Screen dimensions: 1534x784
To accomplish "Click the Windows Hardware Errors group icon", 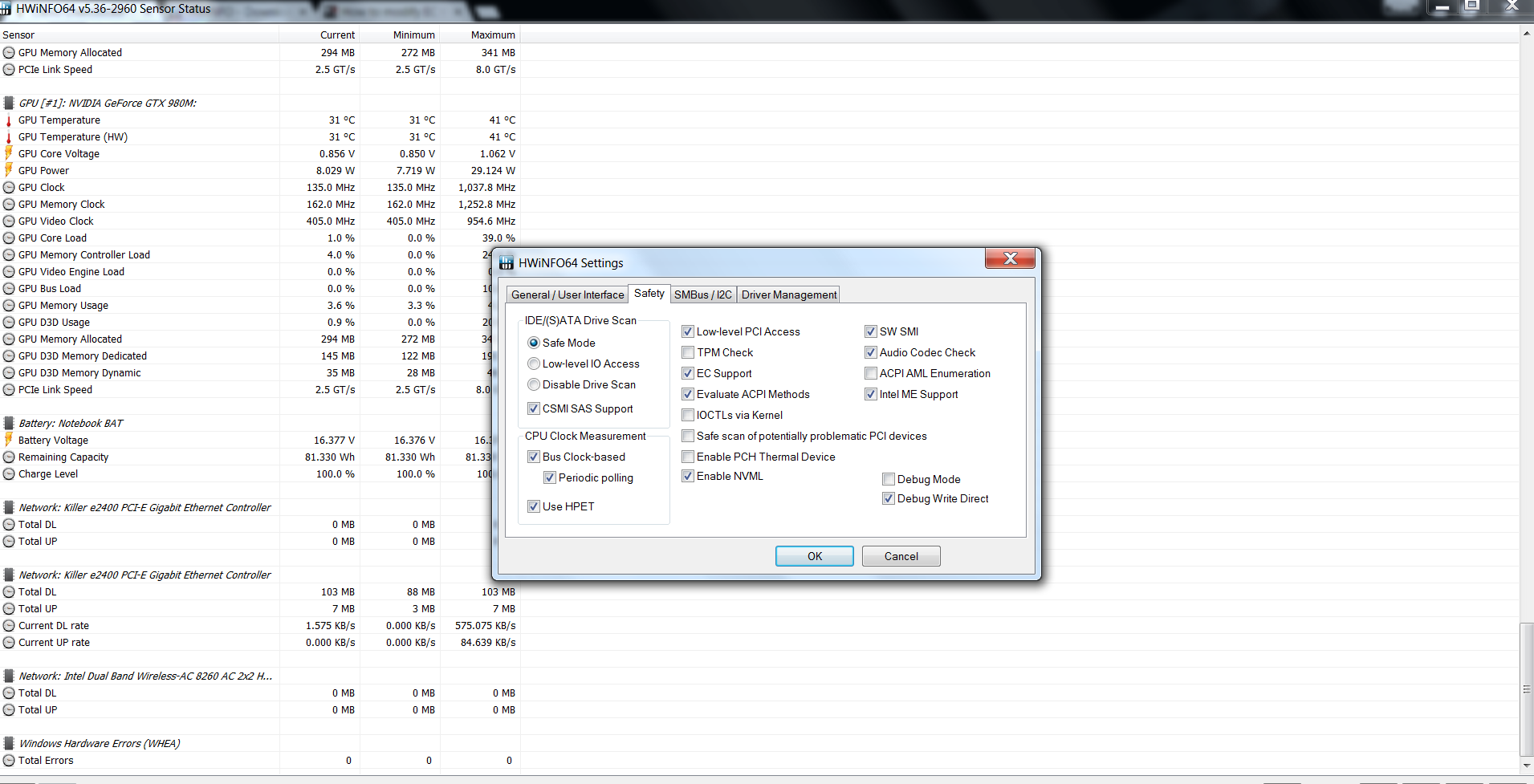I will (x=9, y=743).
